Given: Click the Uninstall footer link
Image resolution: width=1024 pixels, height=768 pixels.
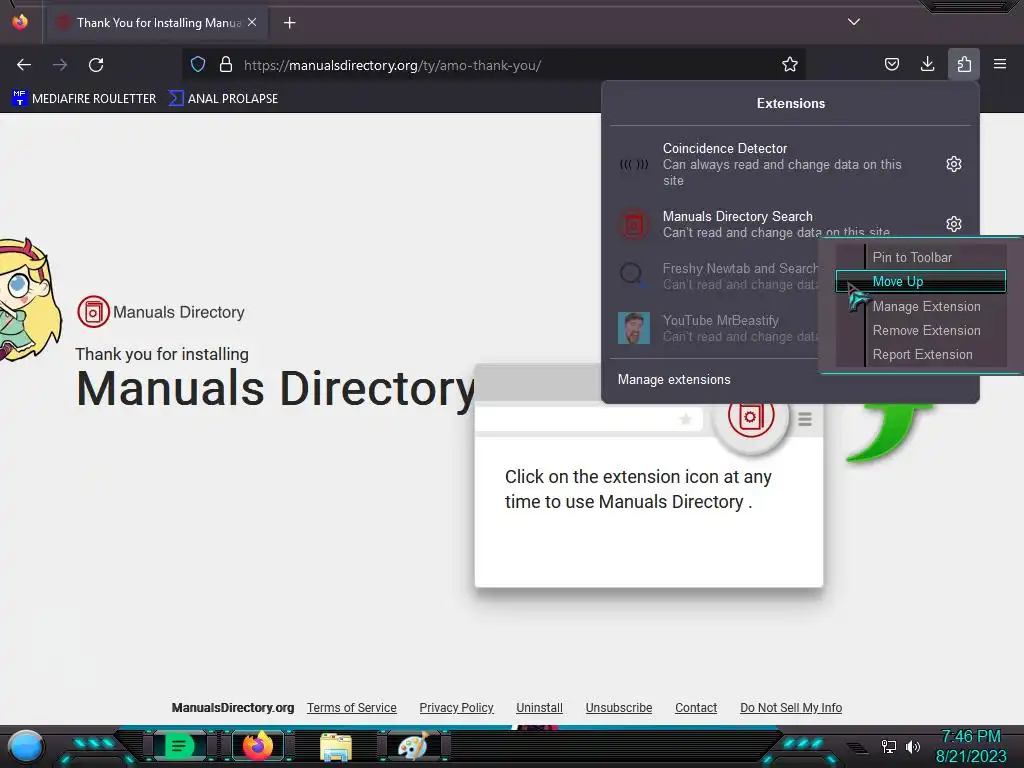Looking at the screenshot, I should click(539, 707).
